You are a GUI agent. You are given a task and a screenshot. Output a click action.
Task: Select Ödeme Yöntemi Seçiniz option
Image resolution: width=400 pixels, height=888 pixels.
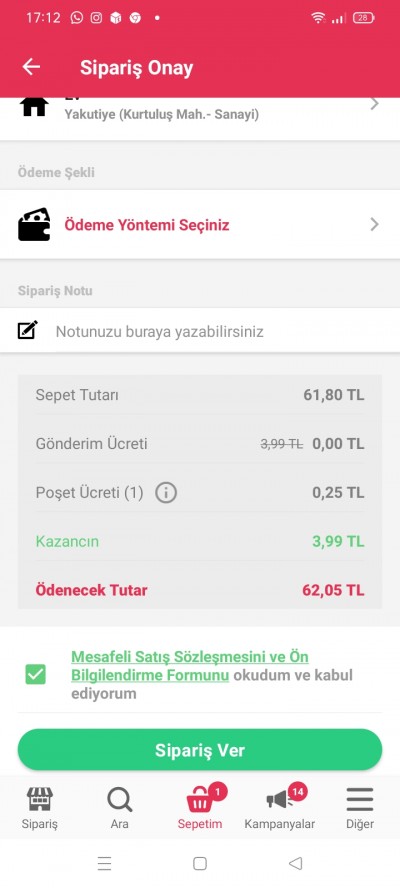point(147,225)
